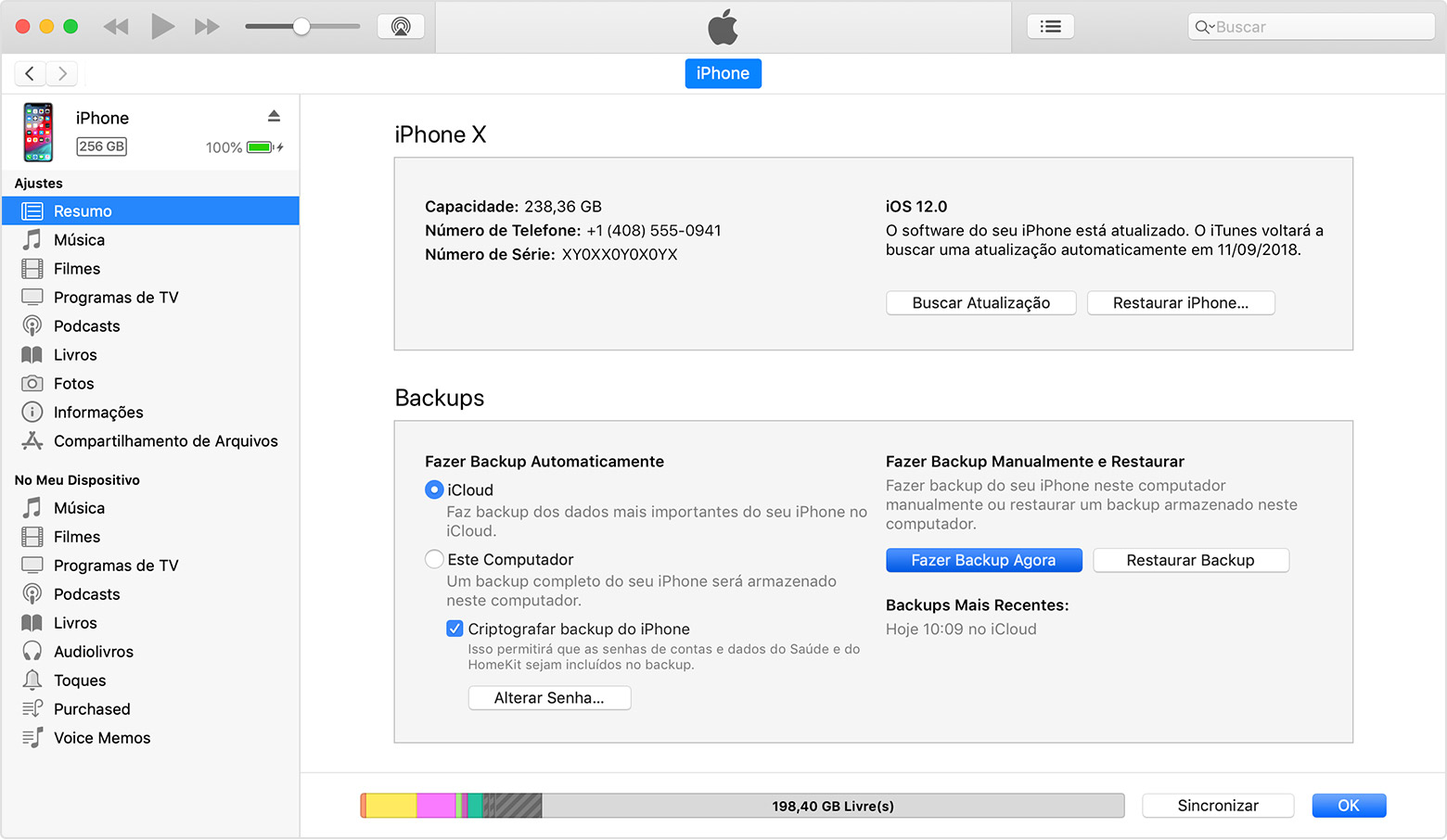Image resolution: width=1447 pixels, height=840 pixels.
Task: Open Livros under No Meu Dispositivo
Action: tap(150, 623)
